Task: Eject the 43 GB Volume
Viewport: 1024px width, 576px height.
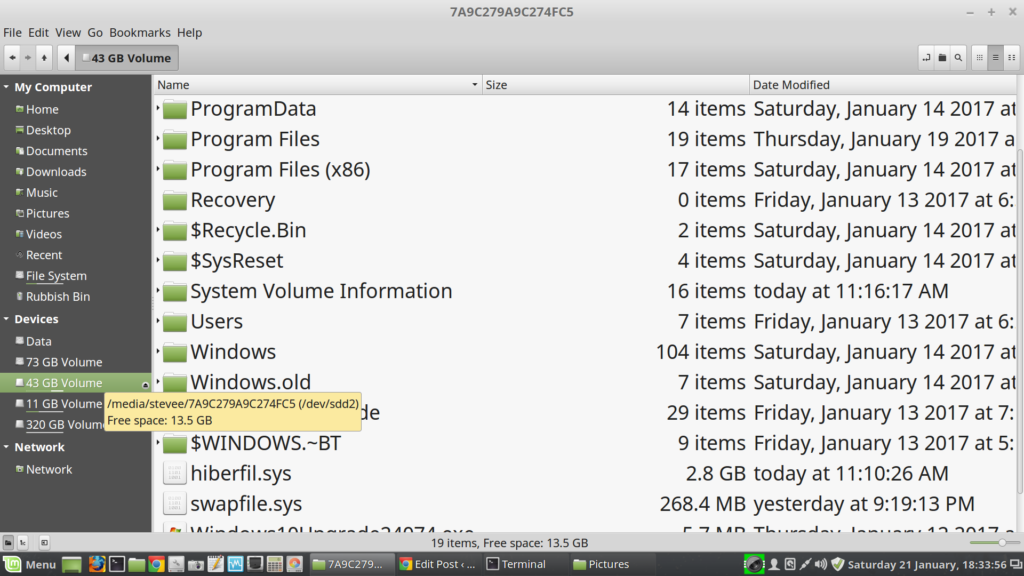Action: 145,384
